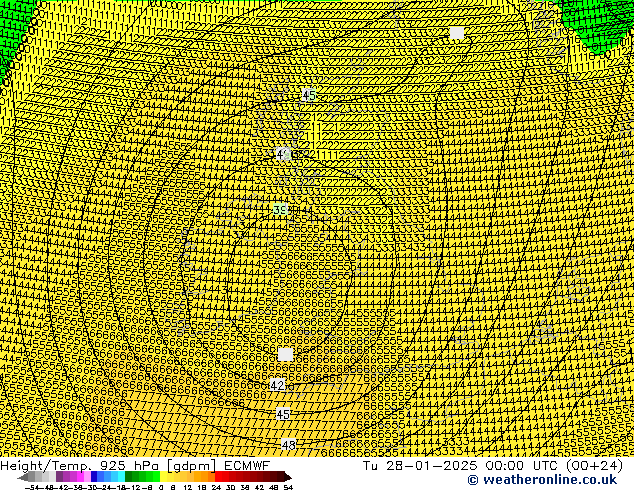Open the weatheronline.co.uk copyright link
Viewport: 634px width, 490px height.
pos(542,480)
